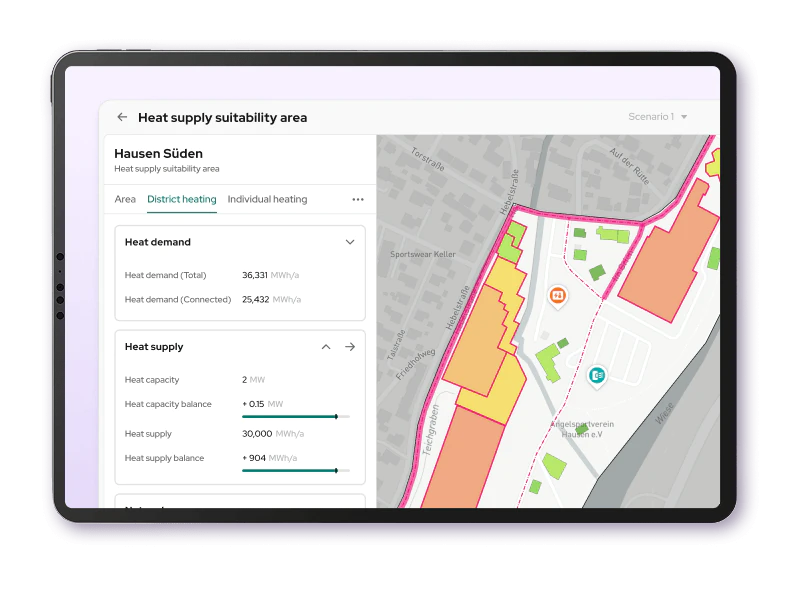Collapse the Heat supply section chevron

click(326, 347)
